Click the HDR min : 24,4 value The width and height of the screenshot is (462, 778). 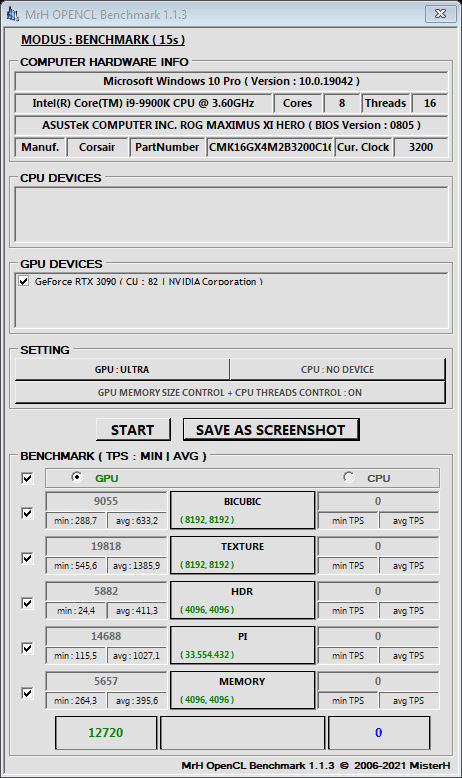pos(75,611)
